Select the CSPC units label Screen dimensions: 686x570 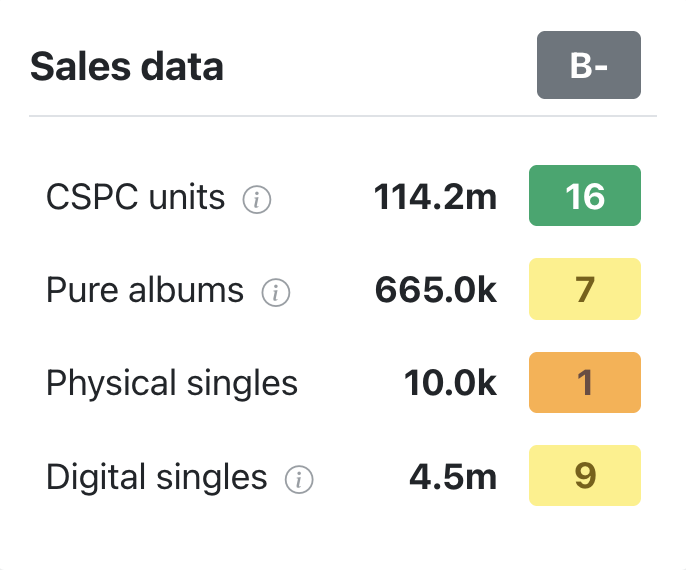pyautogui.click(x=136, y=197)
